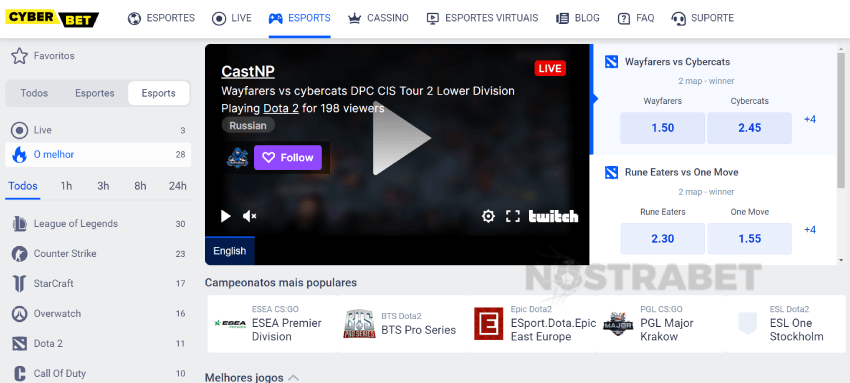850x383 pixels.
Task: Open the Cassino menu item
Action: [x=378, y=18]
